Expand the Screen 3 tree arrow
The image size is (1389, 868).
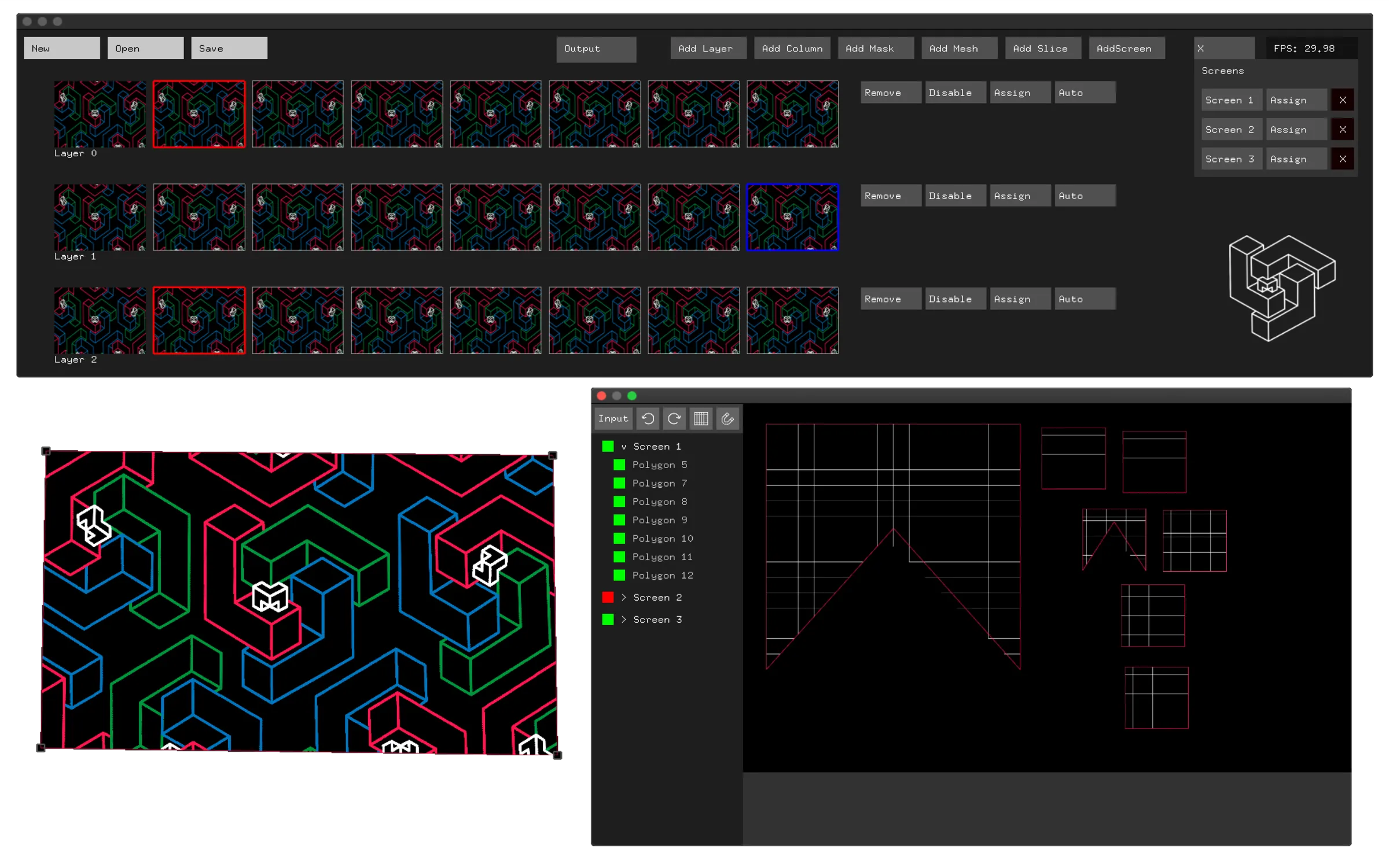point(624,619)
